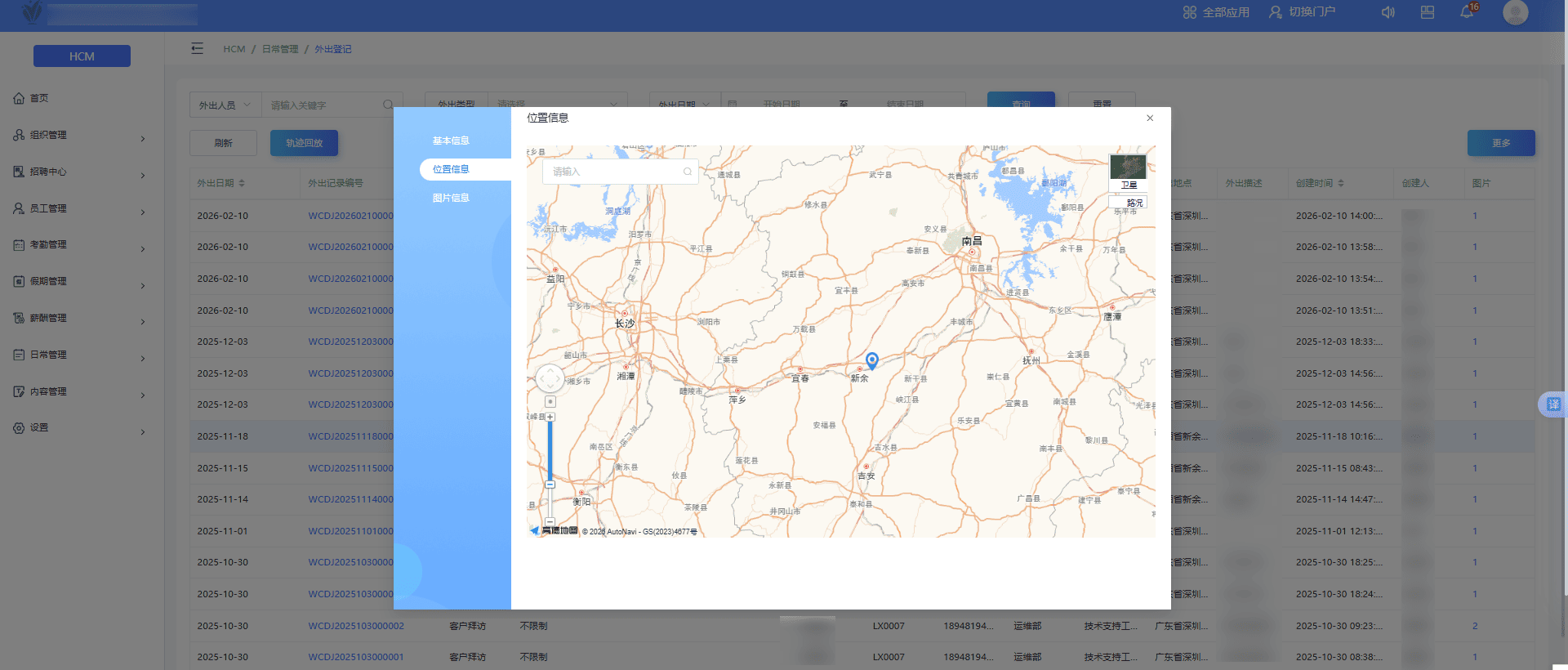This screenshot has width=1568, height=670.
Task: Click the blue location pin near 新余
Action: [x=872, y=360]
